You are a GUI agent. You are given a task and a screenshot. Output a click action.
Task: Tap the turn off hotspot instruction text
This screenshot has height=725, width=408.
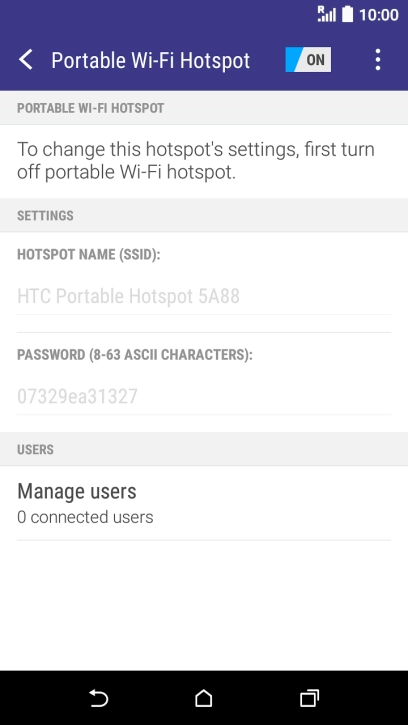[x=196, y=160]
